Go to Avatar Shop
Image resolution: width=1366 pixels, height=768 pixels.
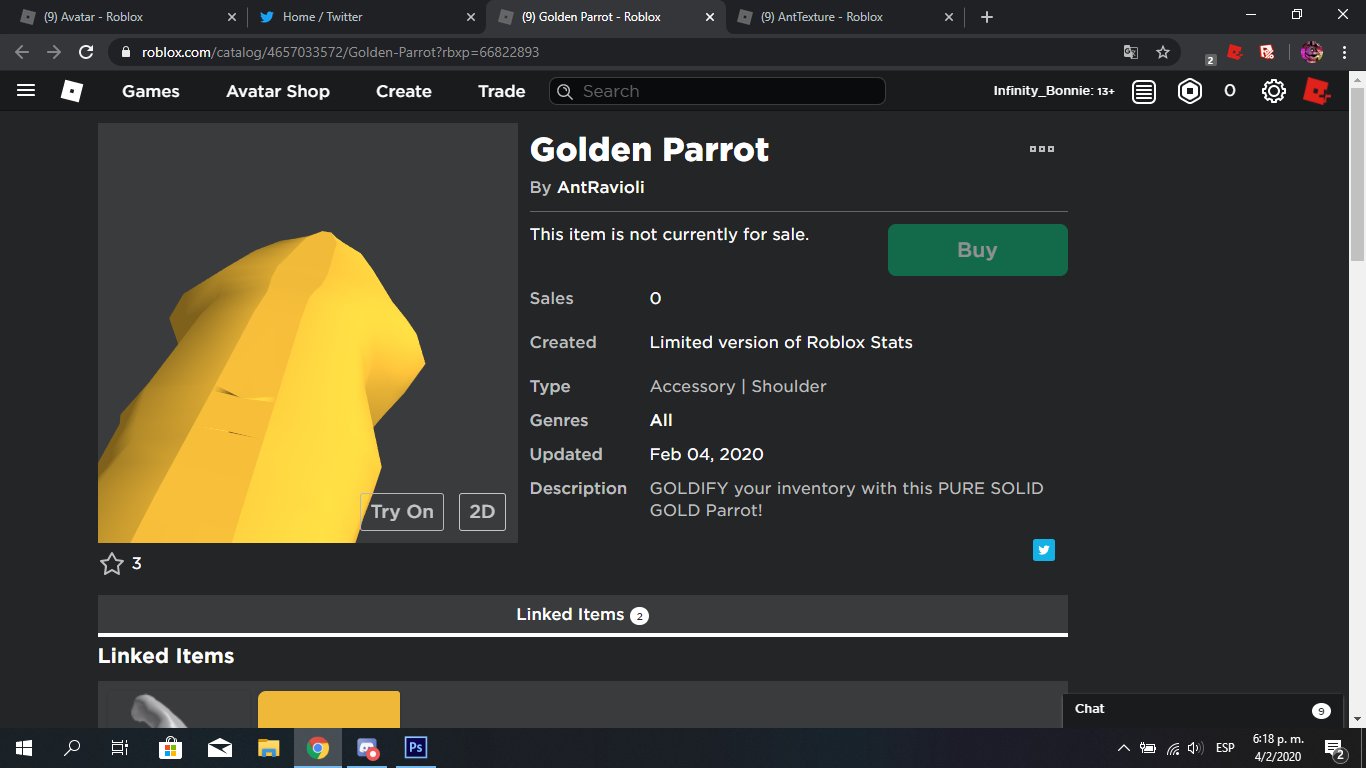click(x=278, y=91)
